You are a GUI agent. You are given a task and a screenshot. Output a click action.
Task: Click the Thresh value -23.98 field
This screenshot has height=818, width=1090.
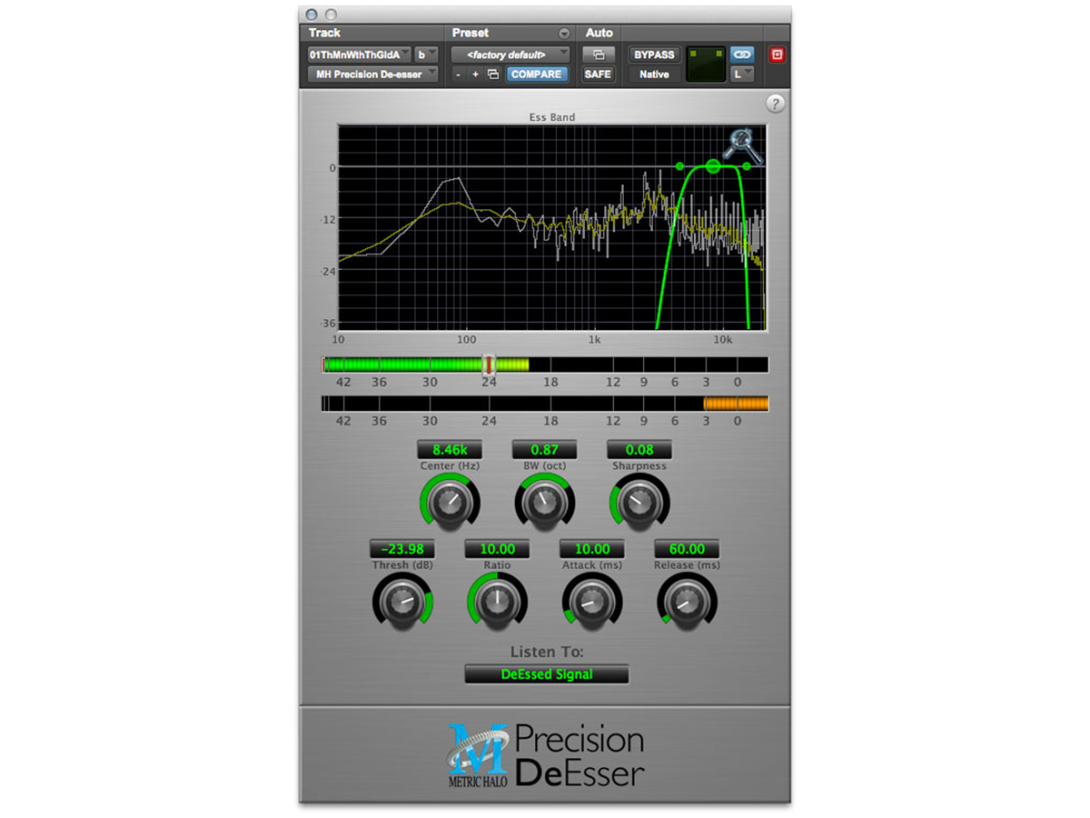pos(402,549)
